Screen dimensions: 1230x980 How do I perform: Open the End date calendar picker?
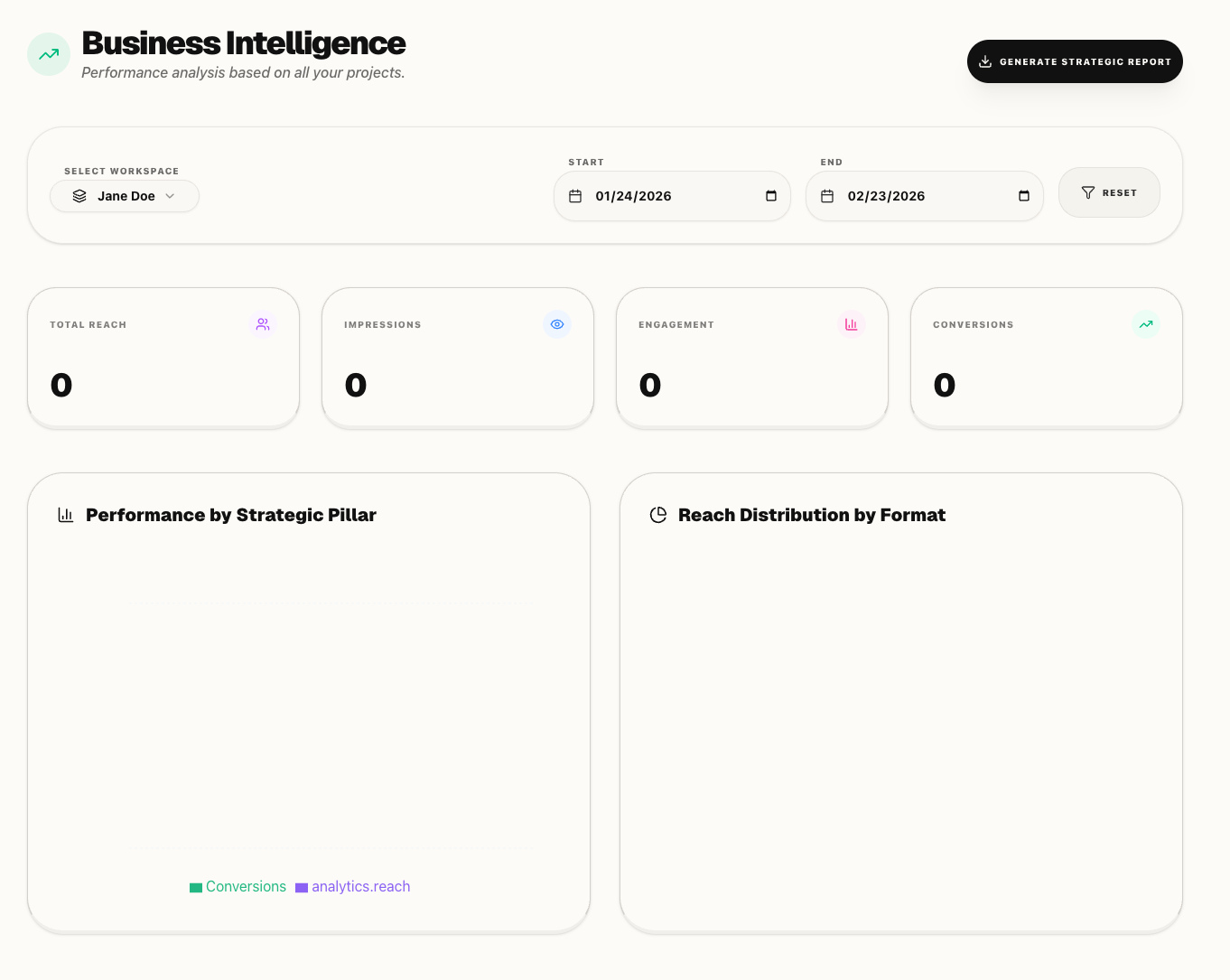[x=1024, y=196]
